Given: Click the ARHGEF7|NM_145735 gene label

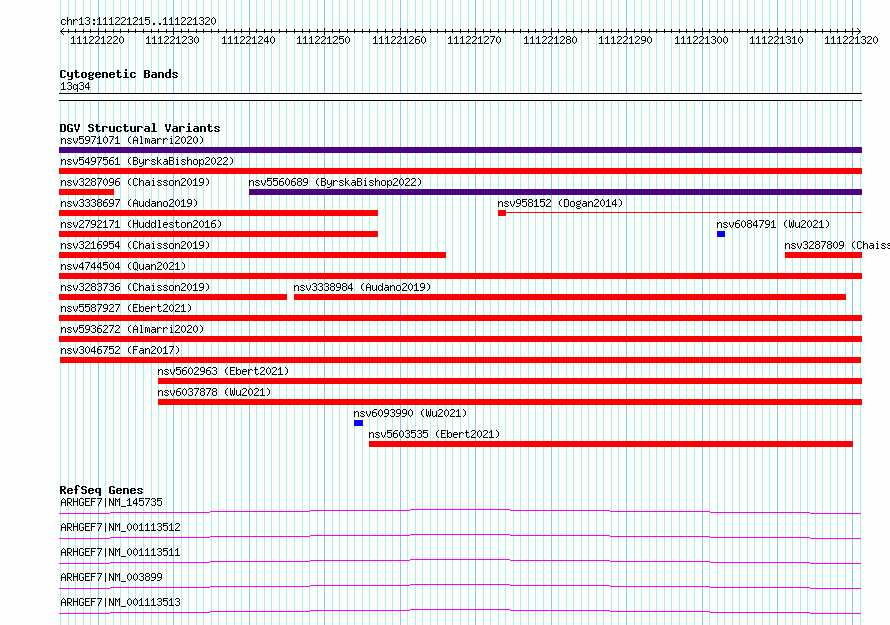Looking at the screenshot, I should click(x=111, y=502).
